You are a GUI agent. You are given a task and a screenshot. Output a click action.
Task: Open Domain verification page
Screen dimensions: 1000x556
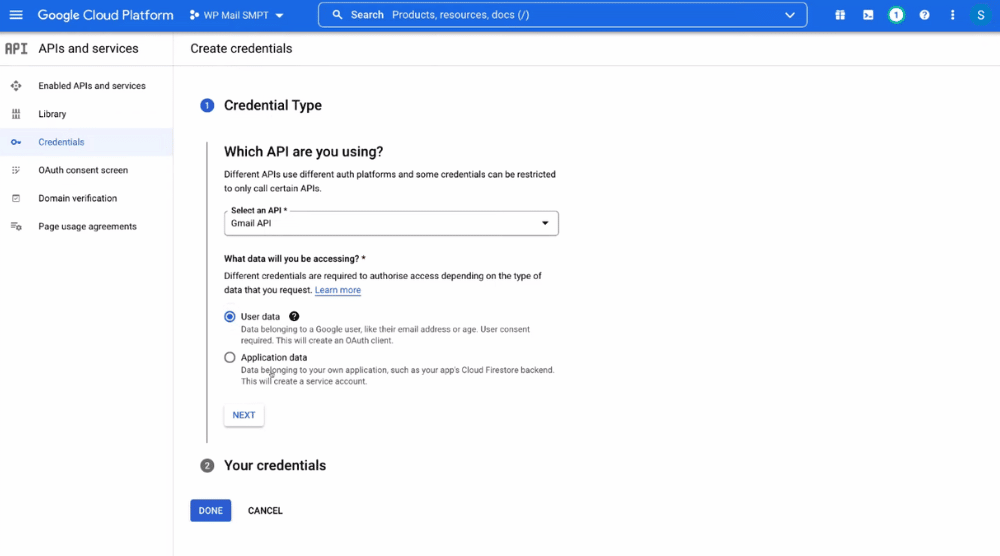86,198
